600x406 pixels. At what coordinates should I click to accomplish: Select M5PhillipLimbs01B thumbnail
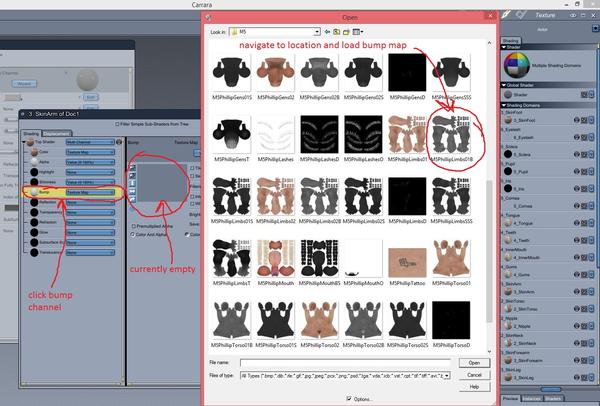[x=452, y=135]
